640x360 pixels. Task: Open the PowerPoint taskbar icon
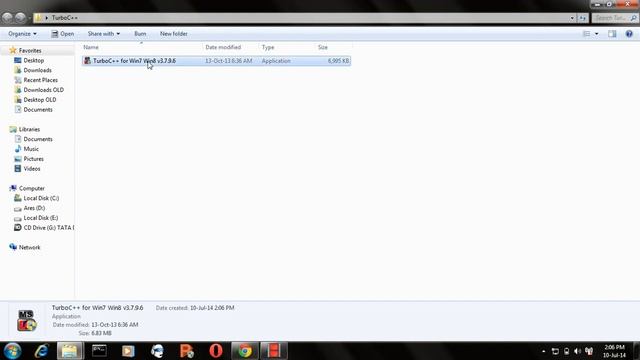(187, 351)
